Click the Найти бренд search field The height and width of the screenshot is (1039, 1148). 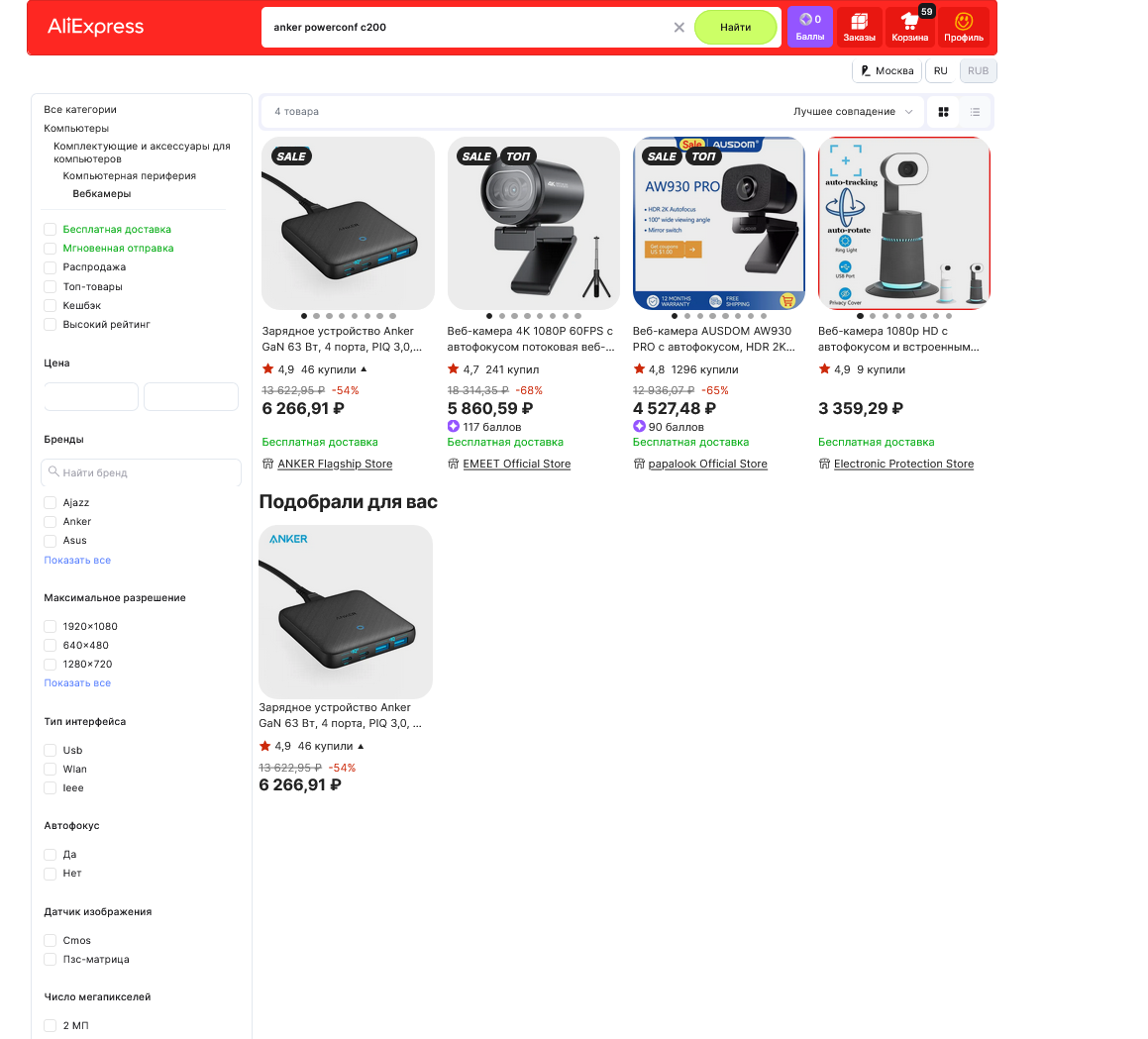(x=142, y=472)
